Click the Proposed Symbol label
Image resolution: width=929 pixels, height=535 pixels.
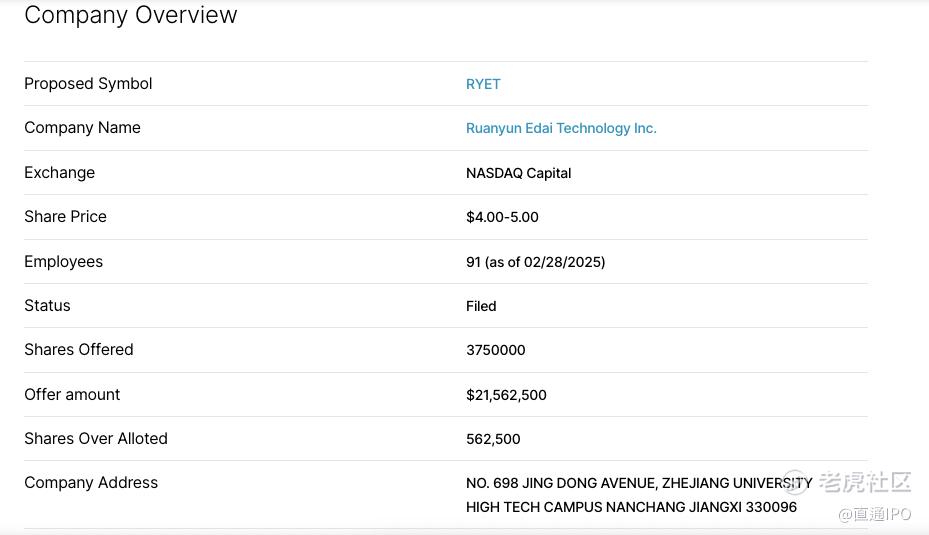pos(88,84)
